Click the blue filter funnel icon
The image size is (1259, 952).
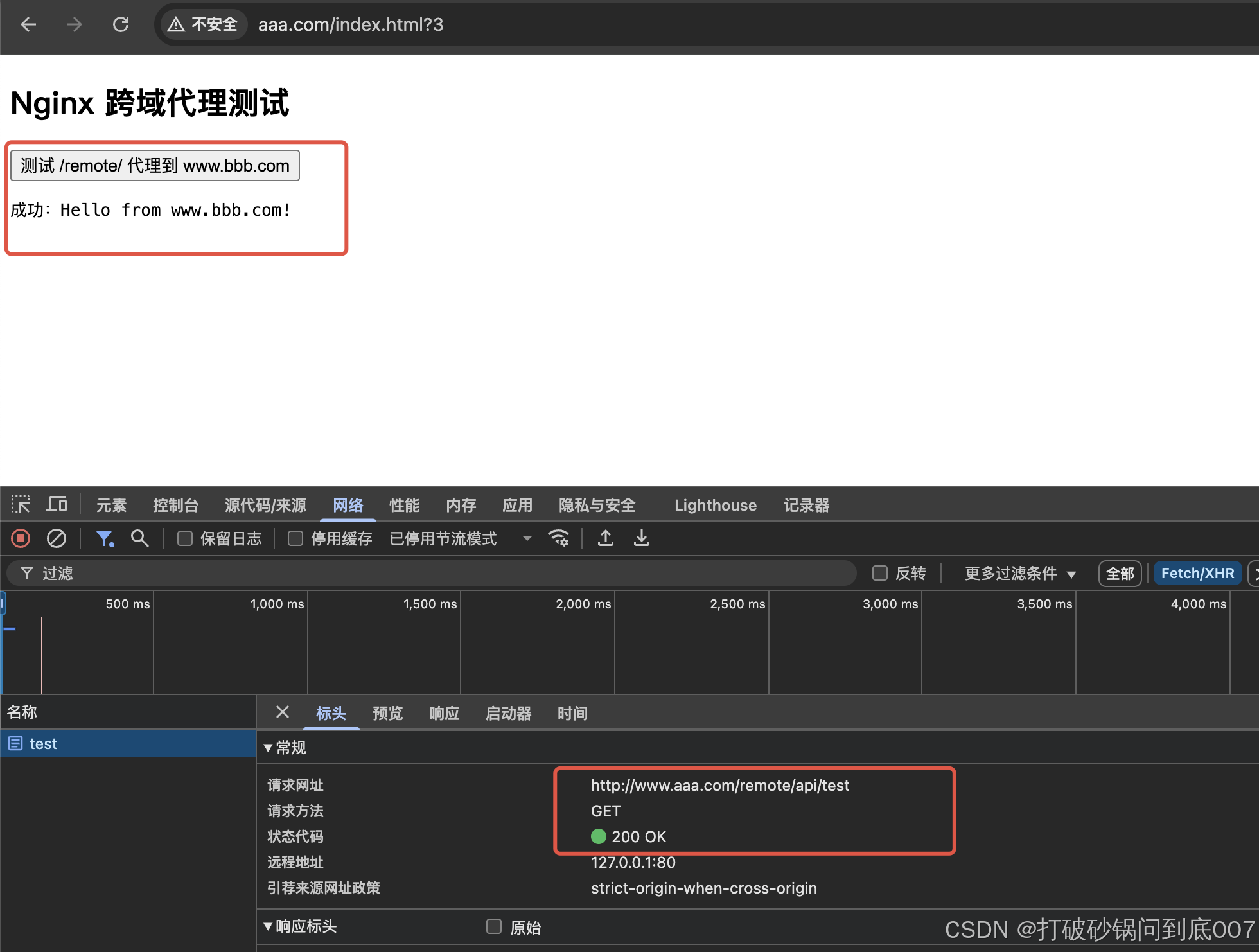104,538
